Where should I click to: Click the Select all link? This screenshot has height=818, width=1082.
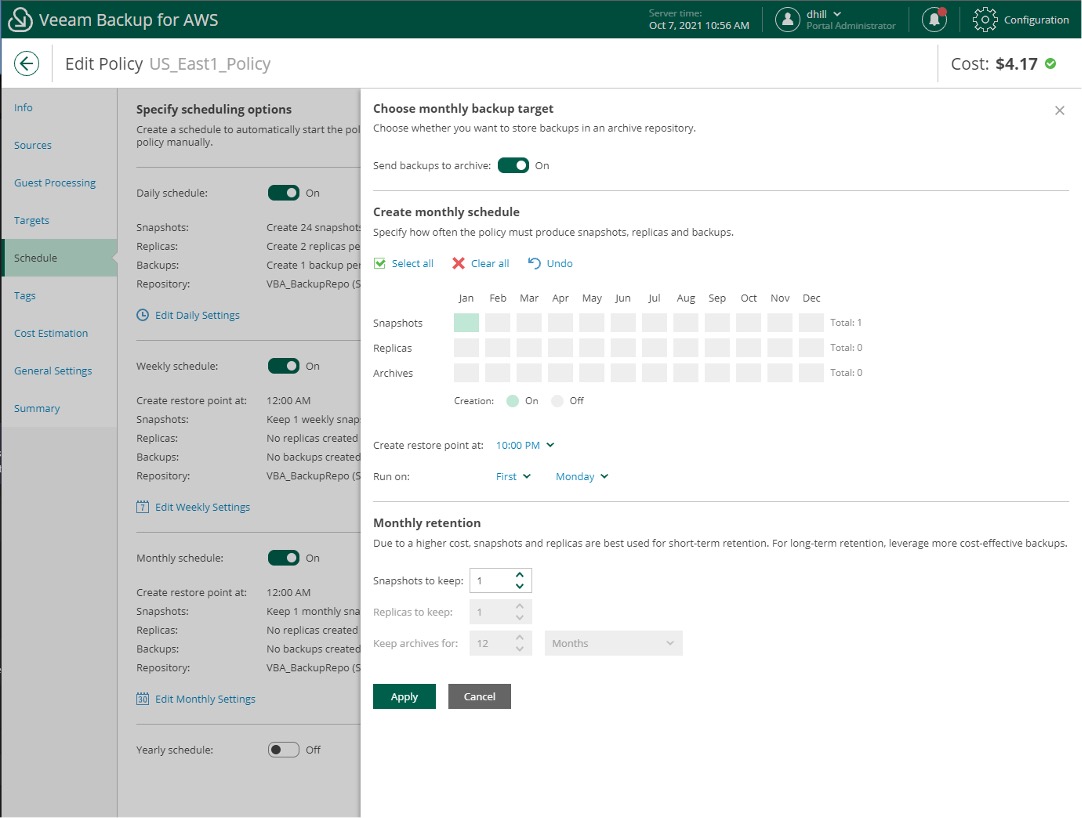(413, 263)
